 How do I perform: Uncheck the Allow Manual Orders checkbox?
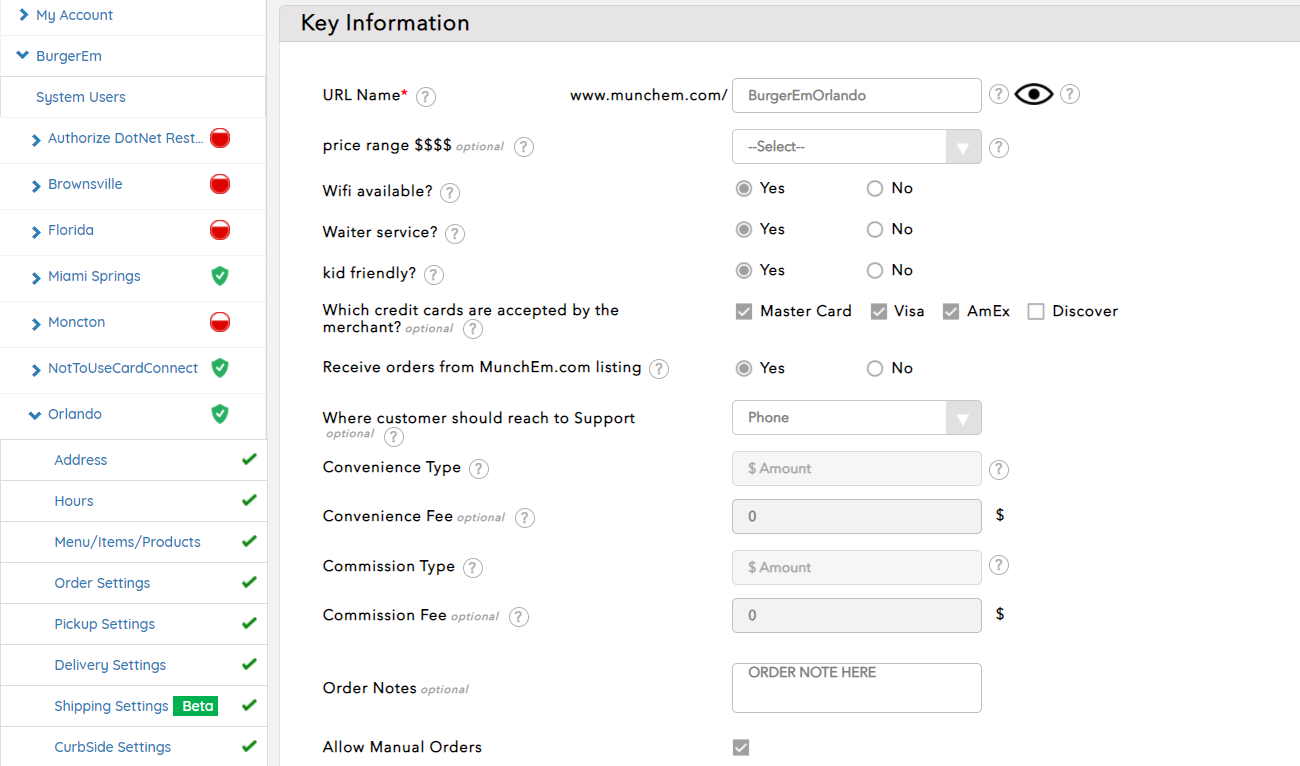pos(741,747)
